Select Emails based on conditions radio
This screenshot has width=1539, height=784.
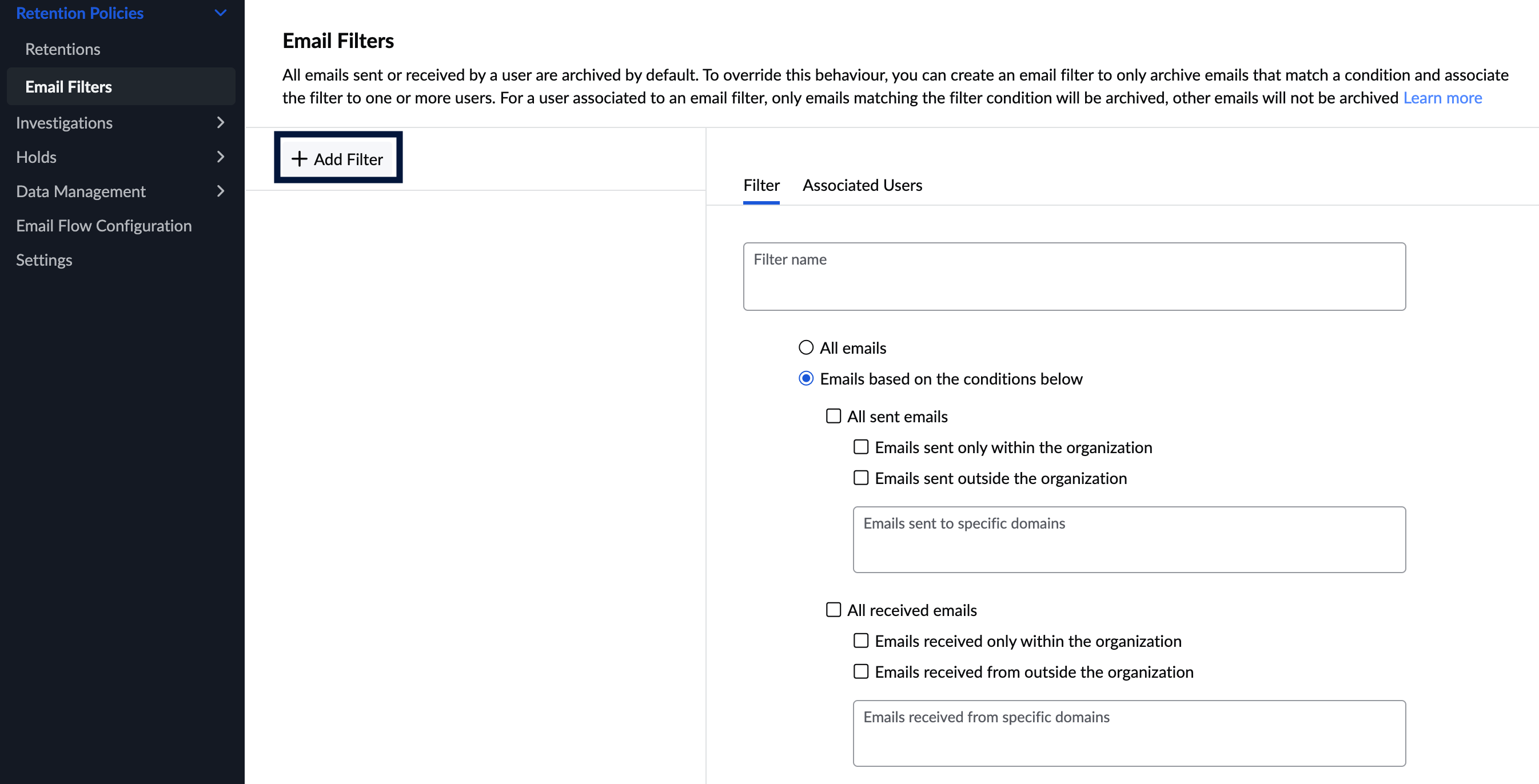[x=806, y=378]
